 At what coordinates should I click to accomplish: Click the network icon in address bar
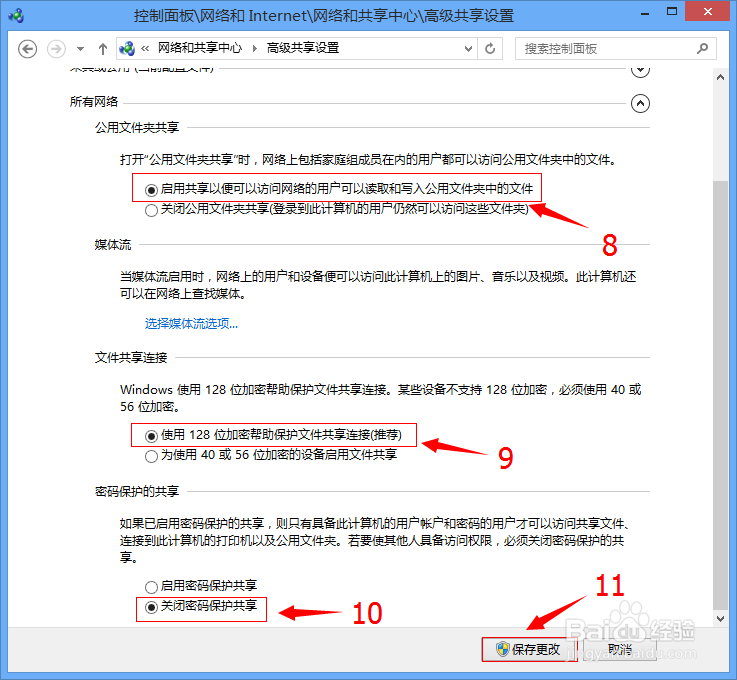tap(127, 48)
